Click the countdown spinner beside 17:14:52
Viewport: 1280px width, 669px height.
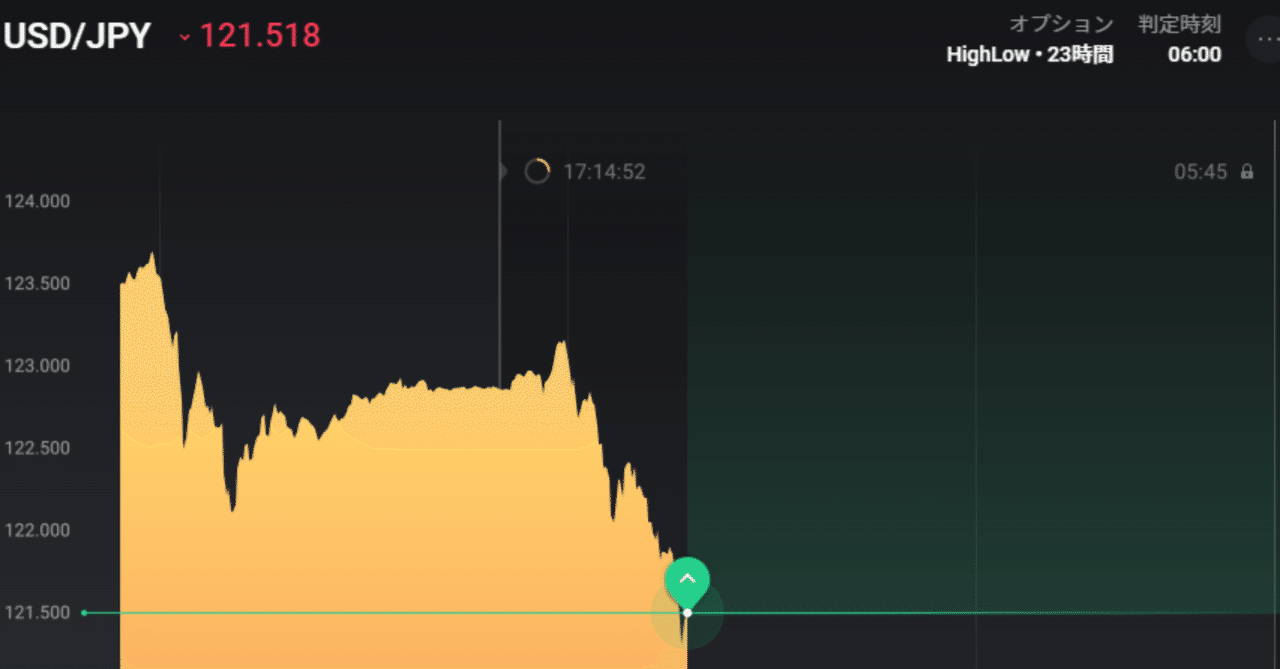[x=537, y=171]
